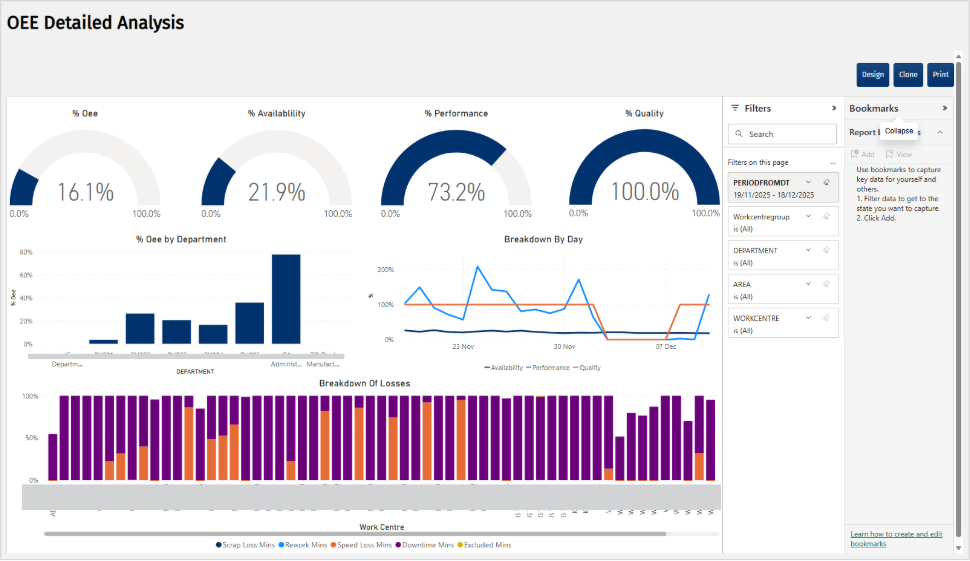
Task: Collapse the Filters pane with its chevron
Action: pos(834,108)
